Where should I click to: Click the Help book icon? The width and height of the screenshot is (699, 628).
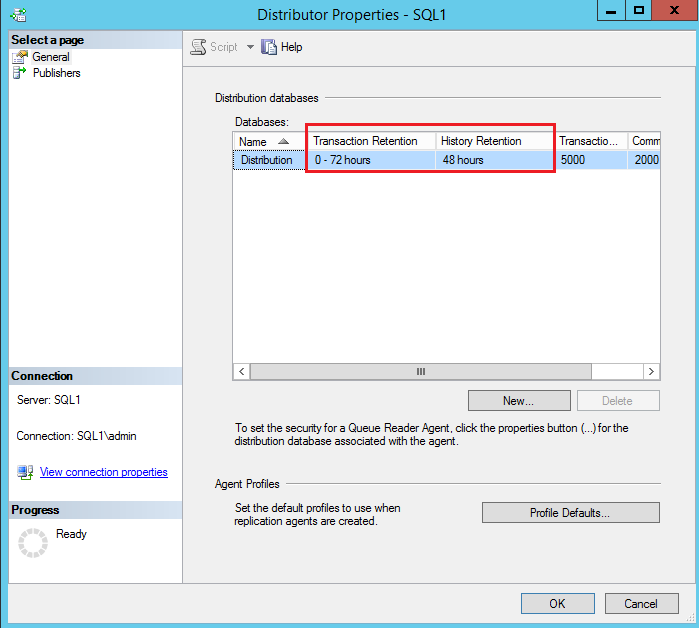269,47
